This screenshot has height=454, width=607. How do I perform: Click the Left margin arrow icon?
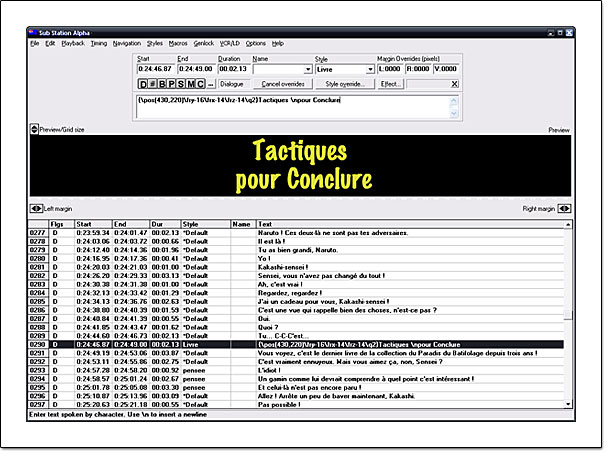(x=36, y=209)
